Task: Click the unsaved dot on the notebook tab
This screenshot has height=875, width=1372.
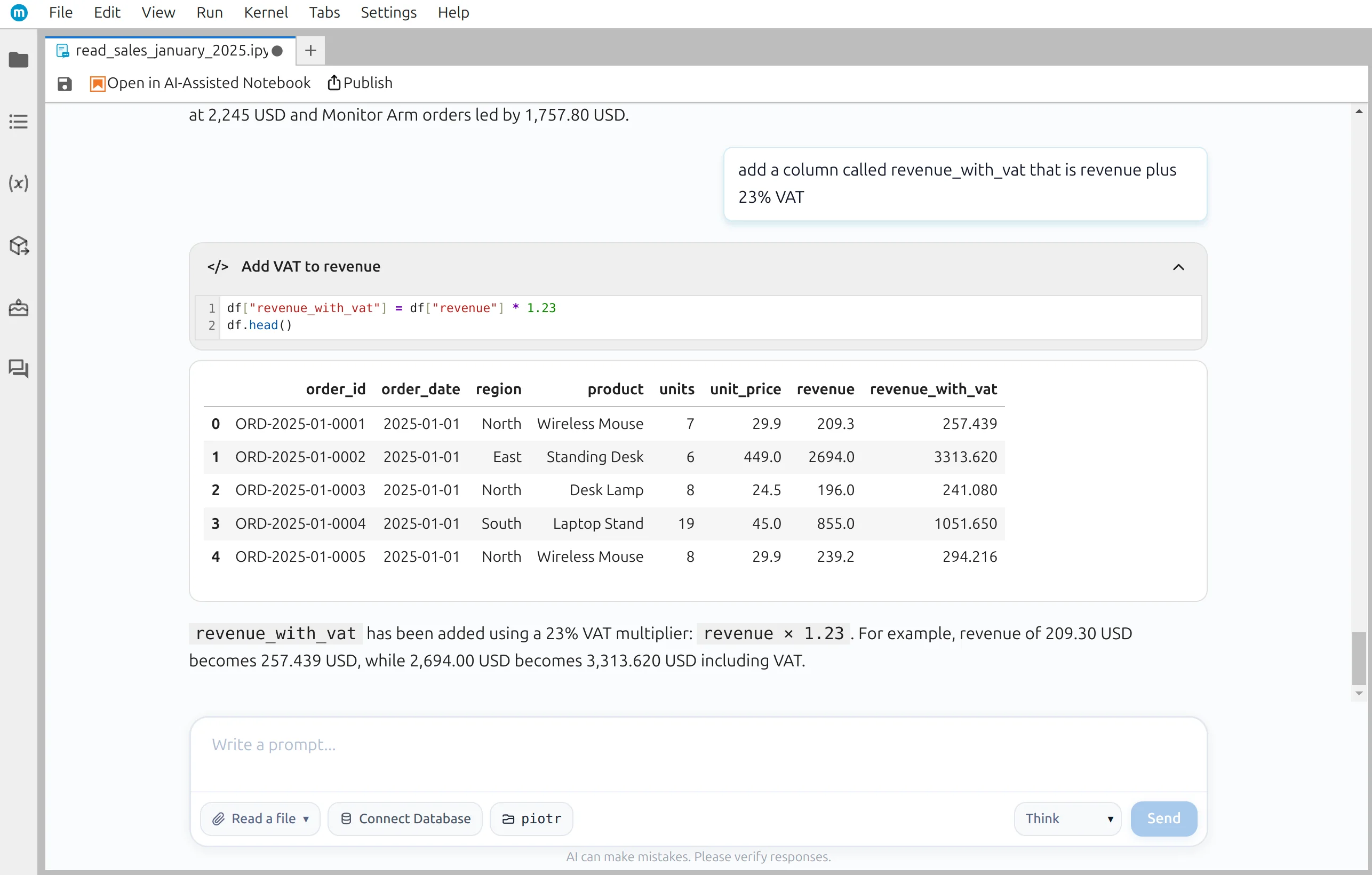Action: click(277, 51)
